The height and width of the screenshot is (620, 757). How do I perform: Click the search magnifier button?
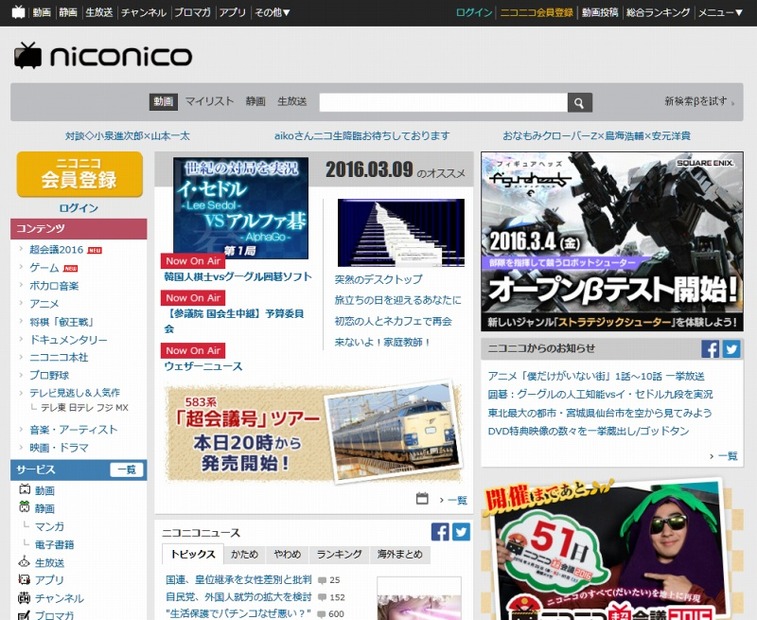point(579,102)
